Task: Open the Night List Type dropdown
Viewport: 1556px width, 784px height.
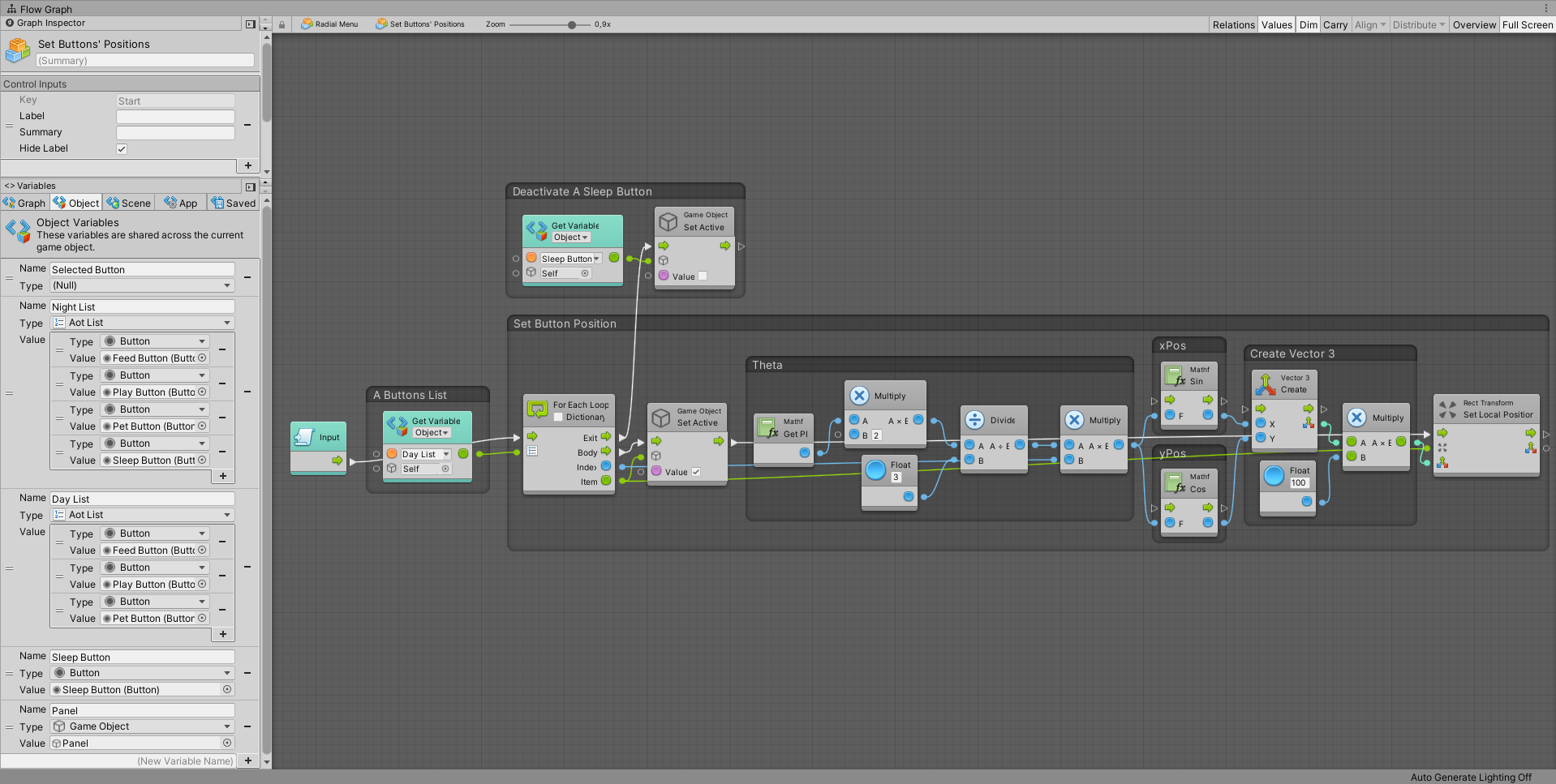Action: click(142, 323)
